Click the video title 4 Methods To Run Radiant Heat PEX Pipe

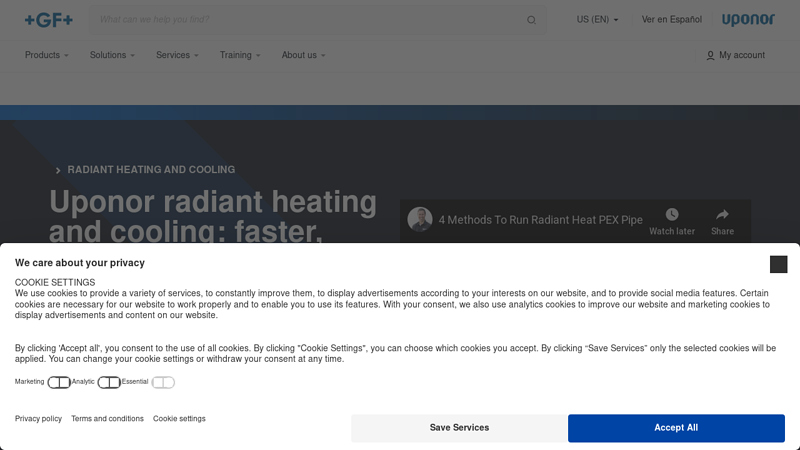[541, 220]
